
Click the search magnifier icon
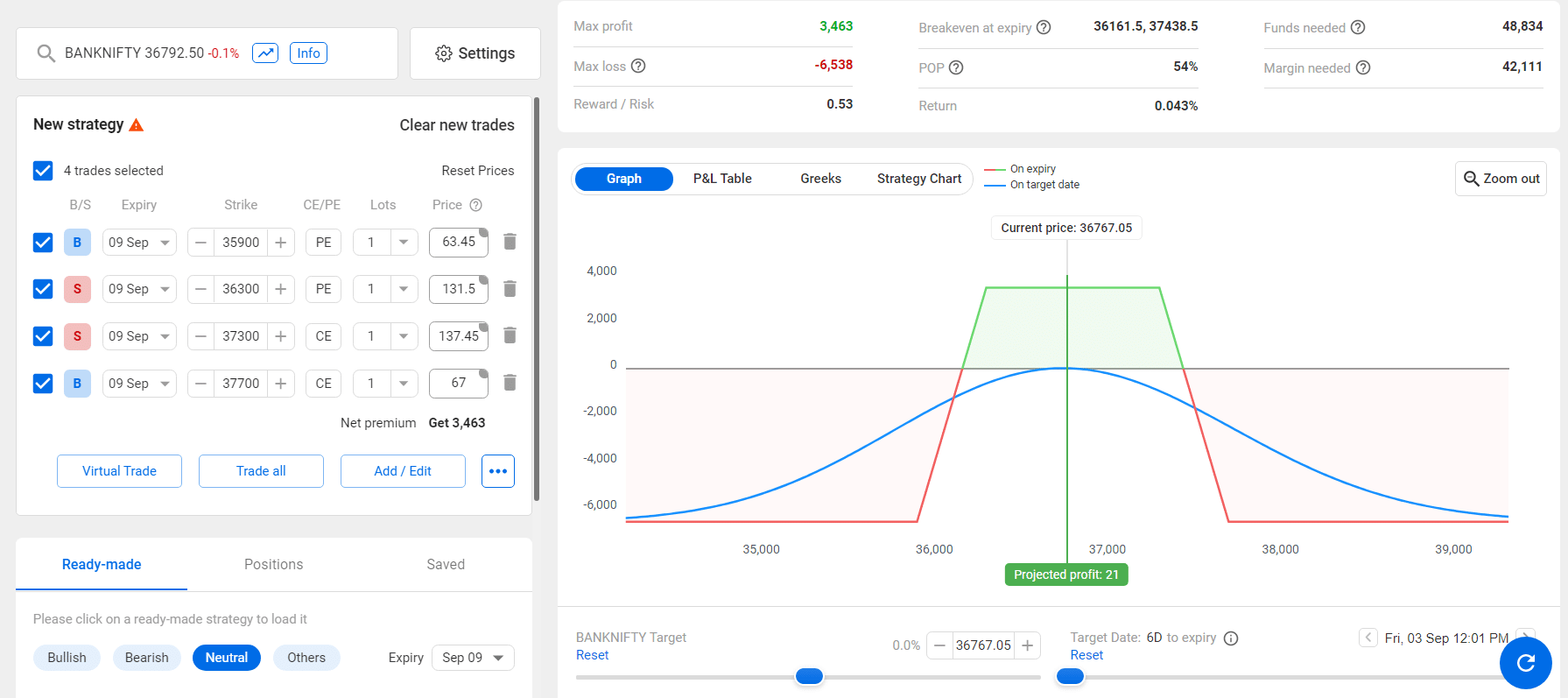coord(46,53)
